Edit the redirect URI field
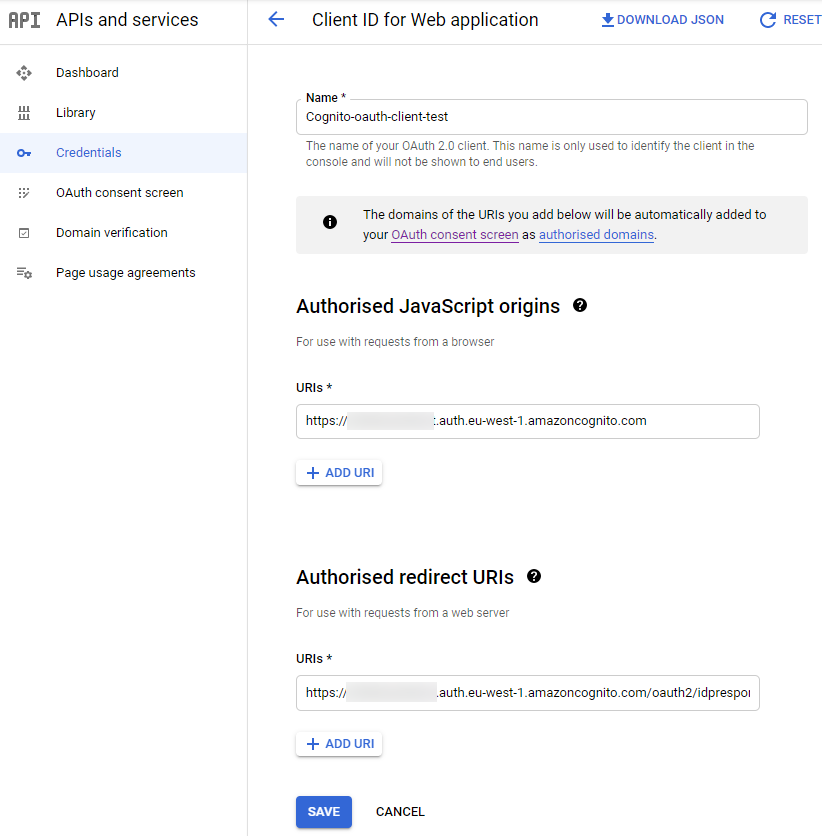The image size is (822, 836). point(528,693)
